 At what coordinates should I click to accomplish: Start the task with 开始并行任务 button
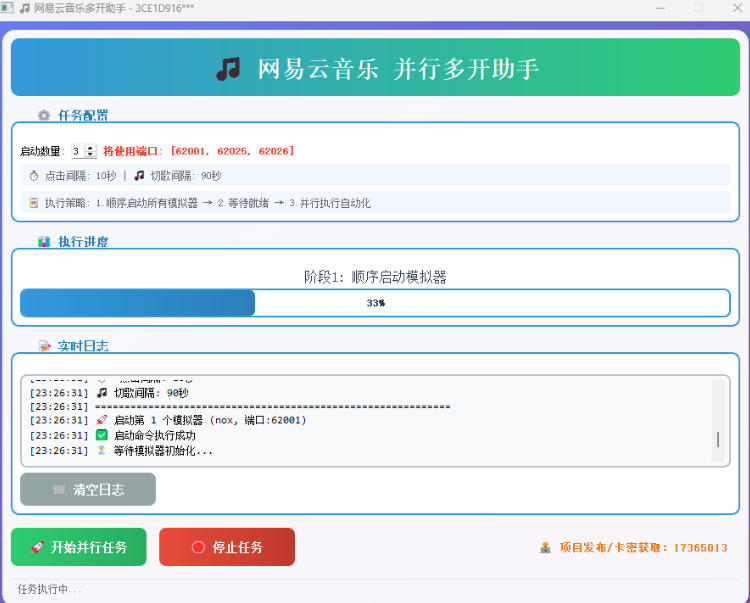click(78, 547)
